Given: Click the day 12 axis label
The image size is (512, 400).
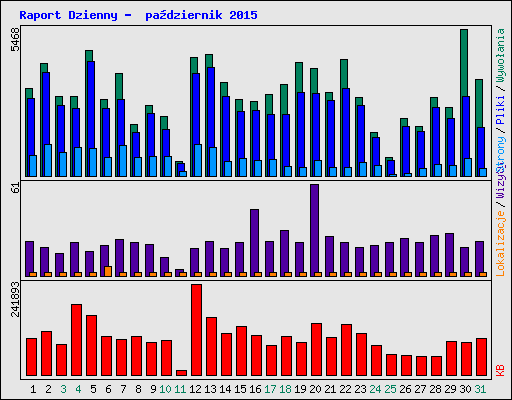Looking at the screenshot, I should coord(195,389).
